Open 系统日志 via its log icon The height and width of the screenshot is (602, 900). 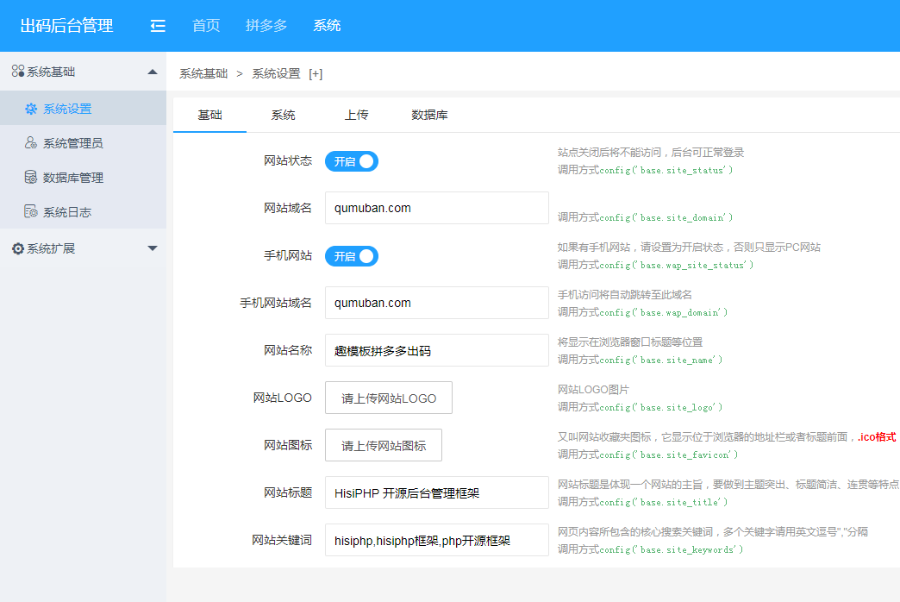(31, 211)
